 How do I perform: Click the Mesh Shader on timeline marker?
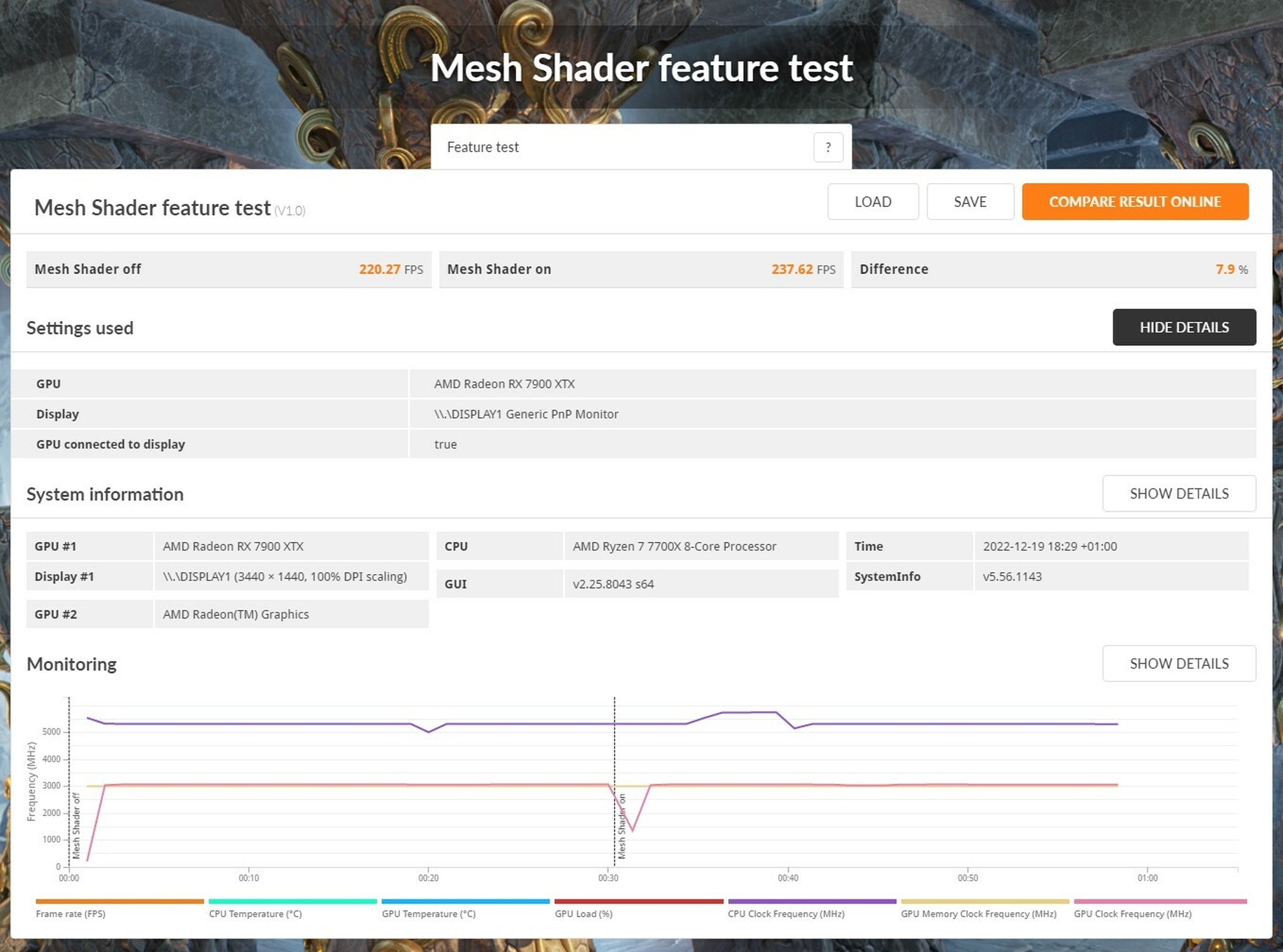pyautogui.click(x=621, y=827)
